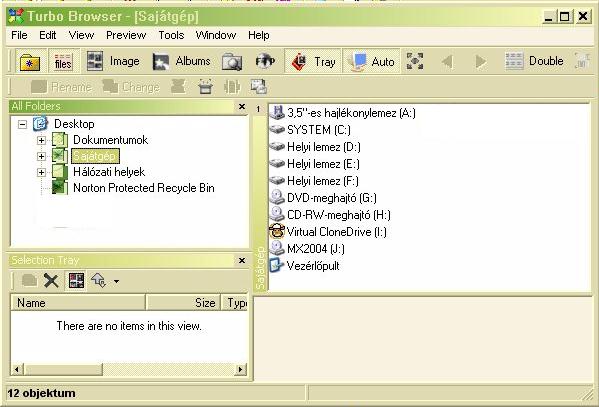This screenshot has height=407, width=599.
Task: Sort tray list by Type column
Action: 235,303
